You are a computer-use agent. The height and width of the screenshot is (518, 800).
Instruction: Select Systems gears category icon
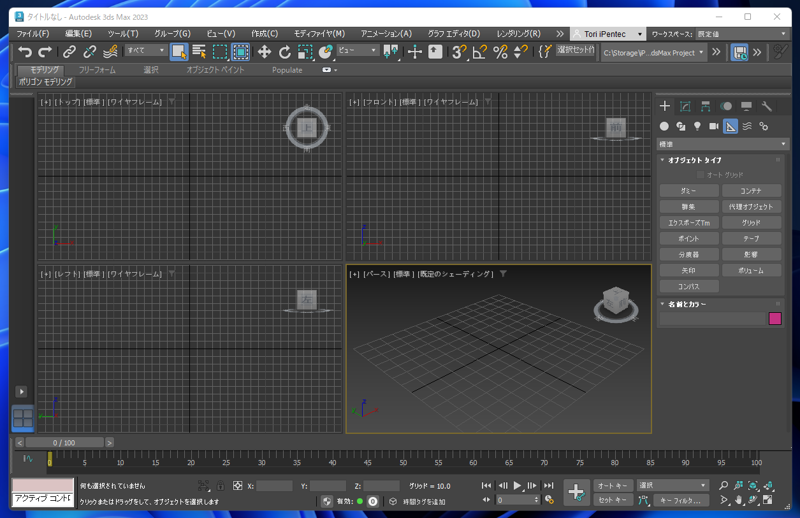pos(763,126)
